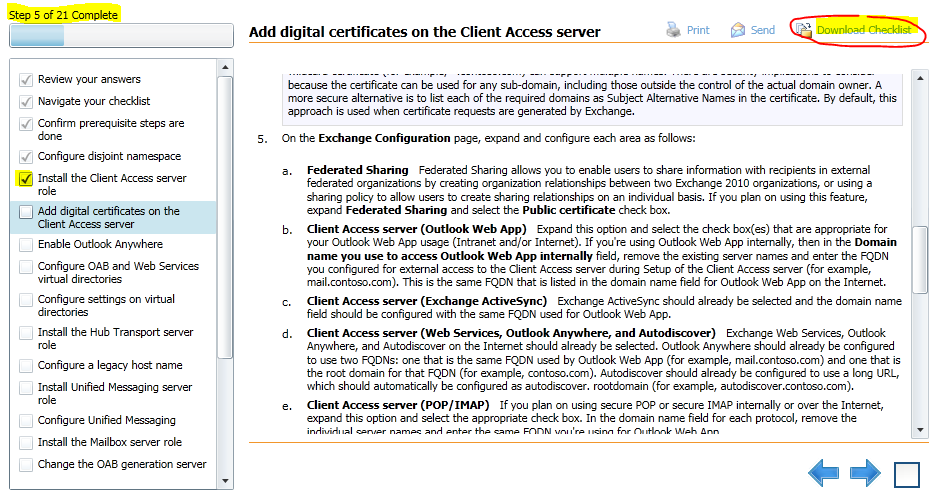Tick the step-complete box beside the arrows

pyautogui.click(x=907, y=474)
